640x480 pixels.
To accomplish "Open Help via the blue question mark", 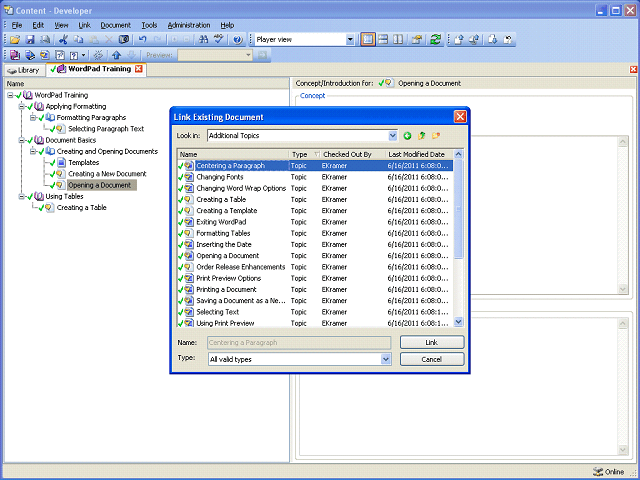I will [238, 40].
